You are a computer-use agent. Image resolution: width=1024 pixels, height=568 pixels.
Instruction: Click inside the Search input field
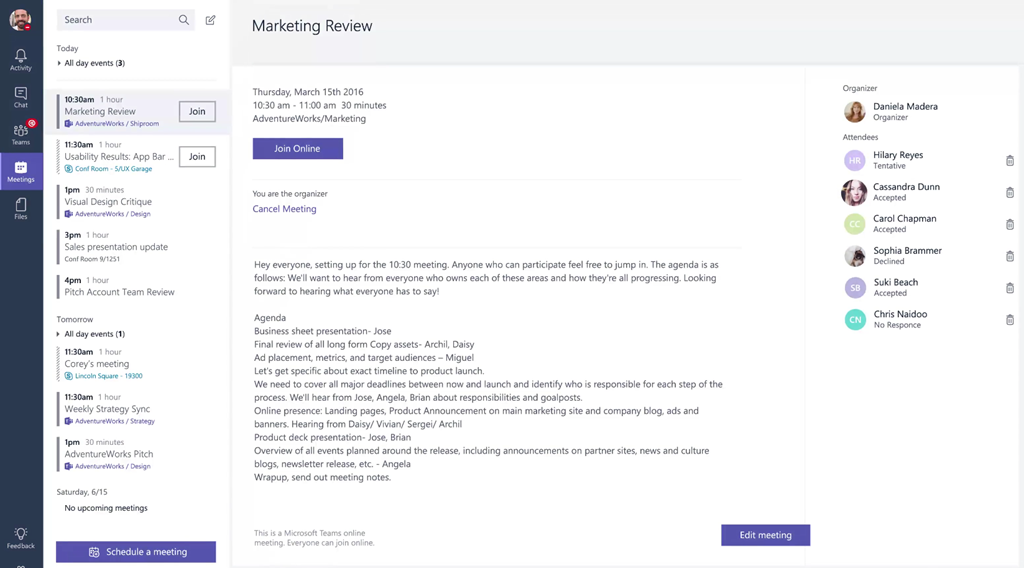click(x=115, y=20)
